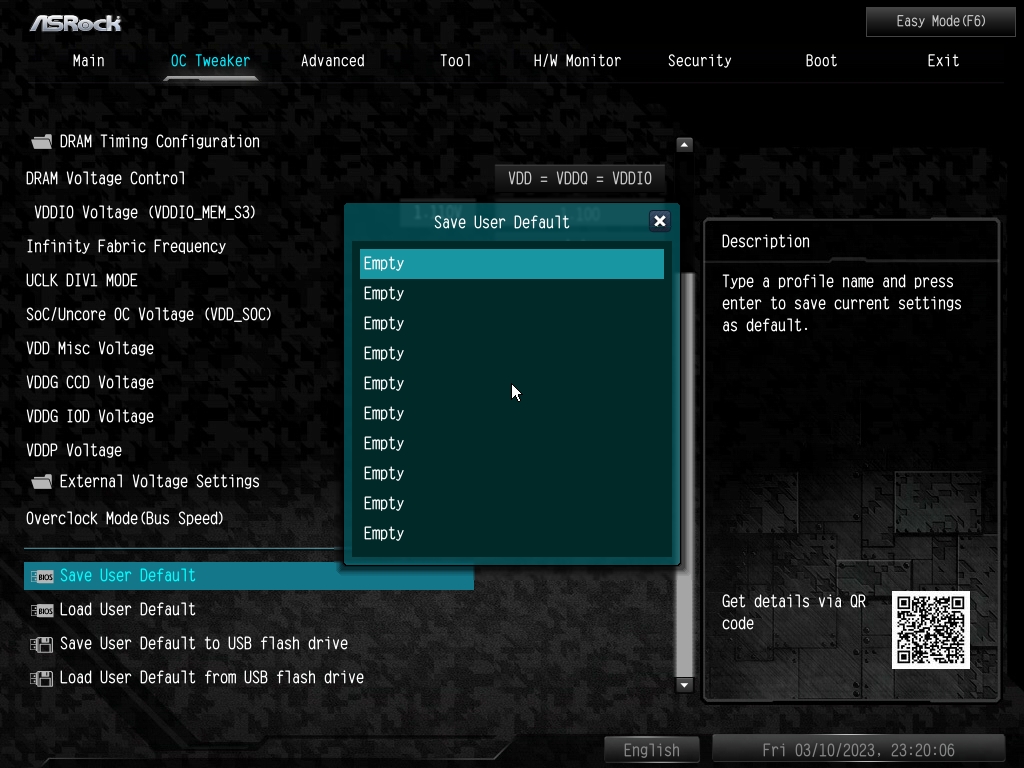The image size is (1024, 768).
Task: Open the Boot tab
Action: point(821,61)
